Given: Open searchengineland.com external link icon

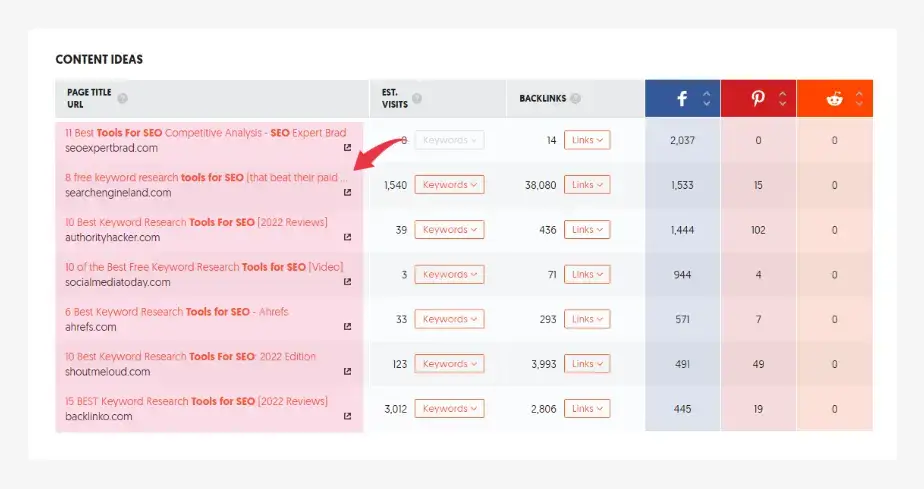Looking at the screenshot, I should 347,193.
